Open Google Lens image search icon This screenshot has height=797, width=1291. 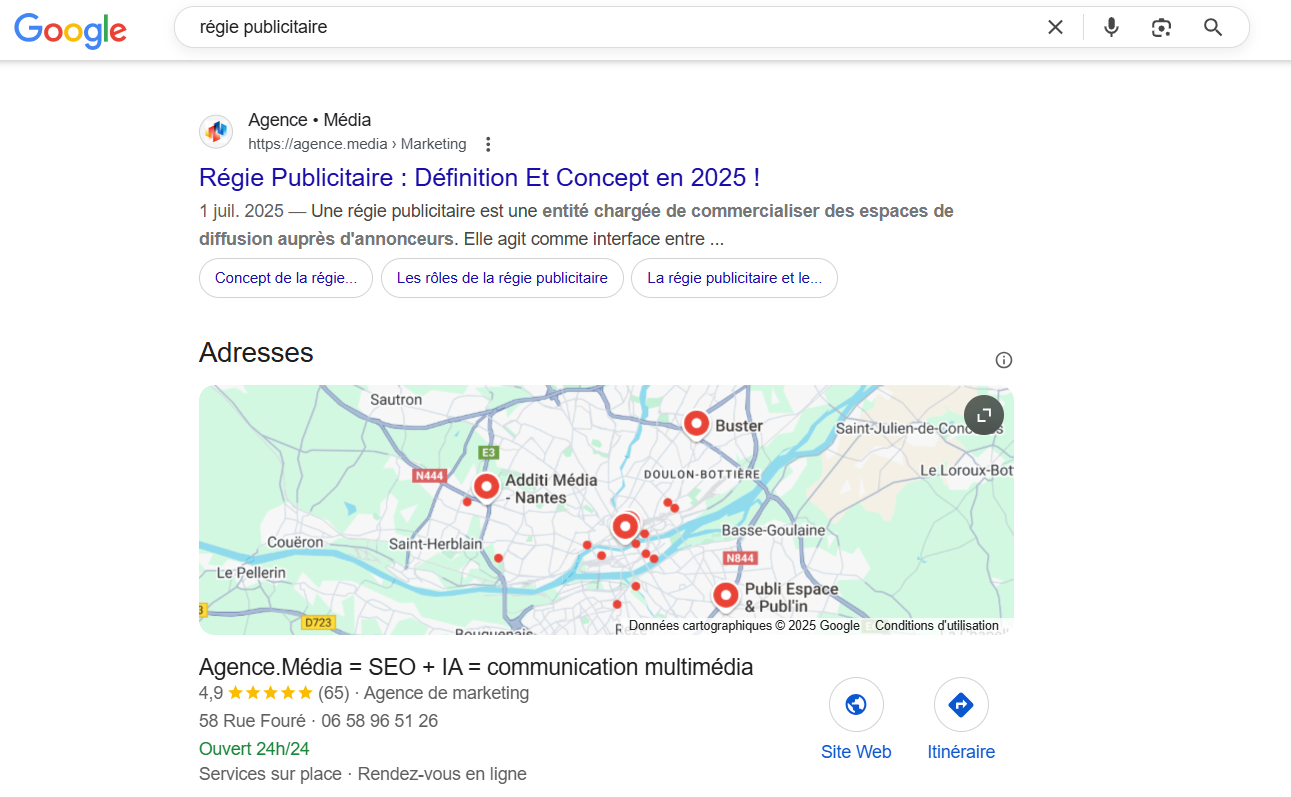point(1161,27)
